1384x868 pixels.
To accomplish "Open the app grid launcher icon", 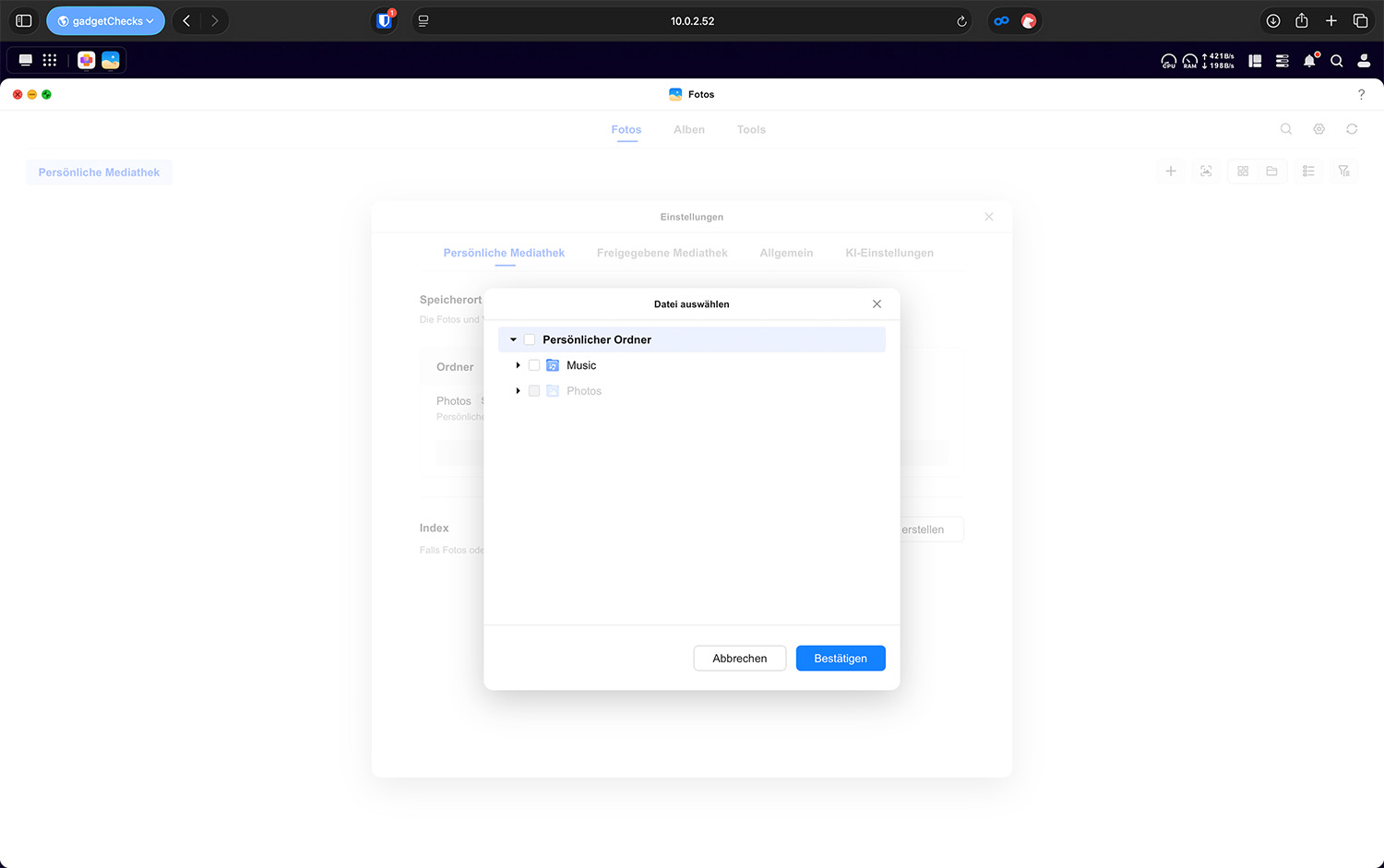I will point(50,60).
